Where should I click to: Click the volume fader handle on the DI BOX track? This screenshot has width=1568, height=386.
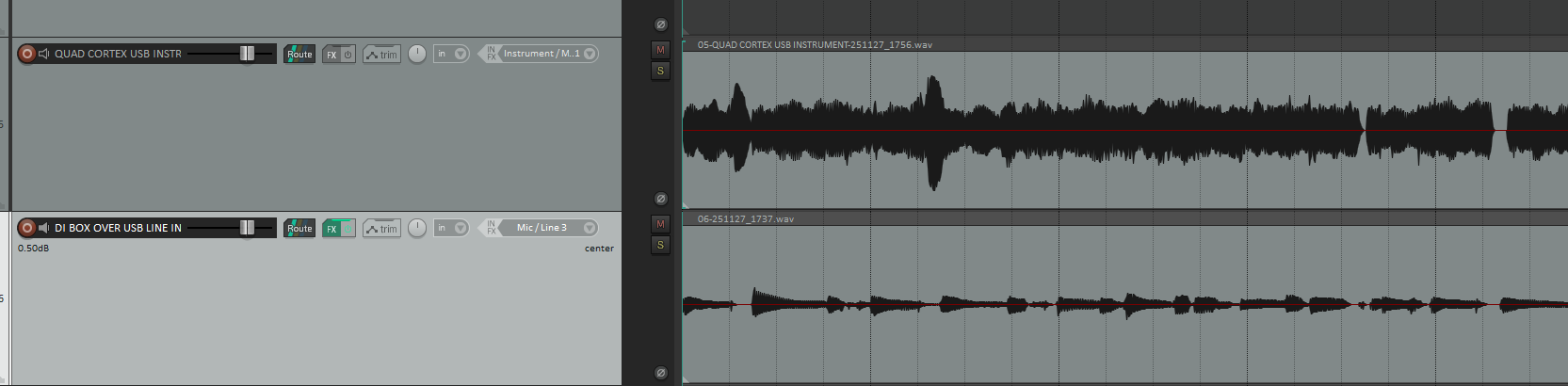coord(247,228)
